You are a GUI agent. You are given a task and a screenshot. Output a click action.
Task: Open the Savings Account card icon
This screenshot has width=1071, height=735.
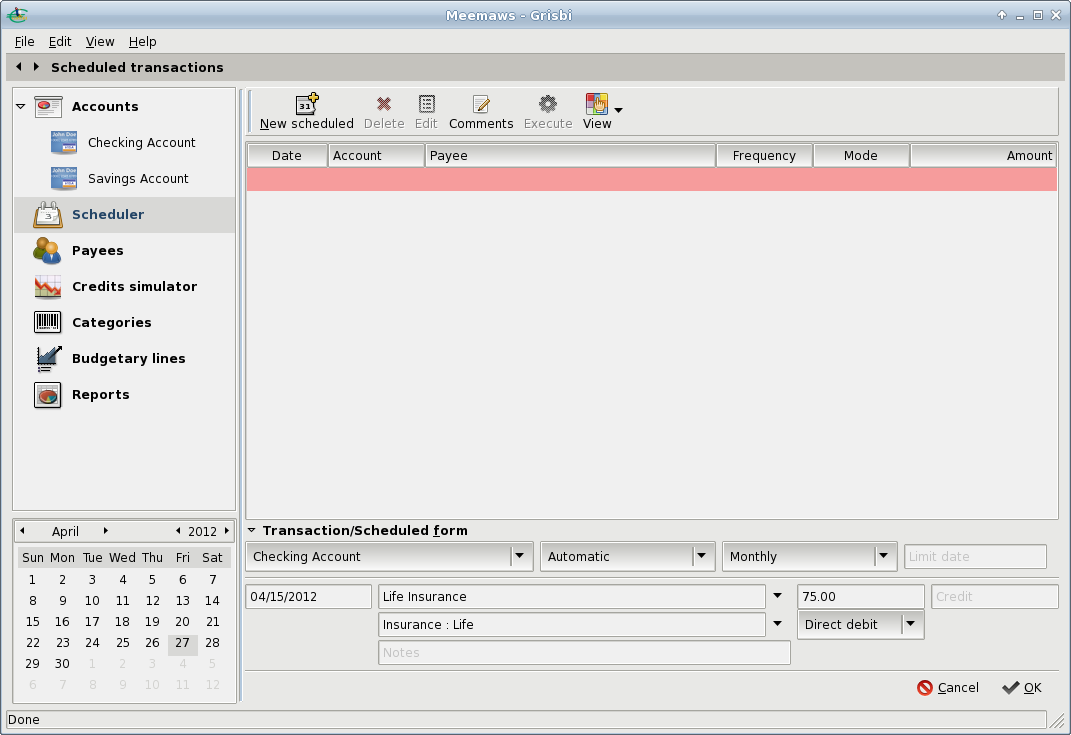(64, 178)
